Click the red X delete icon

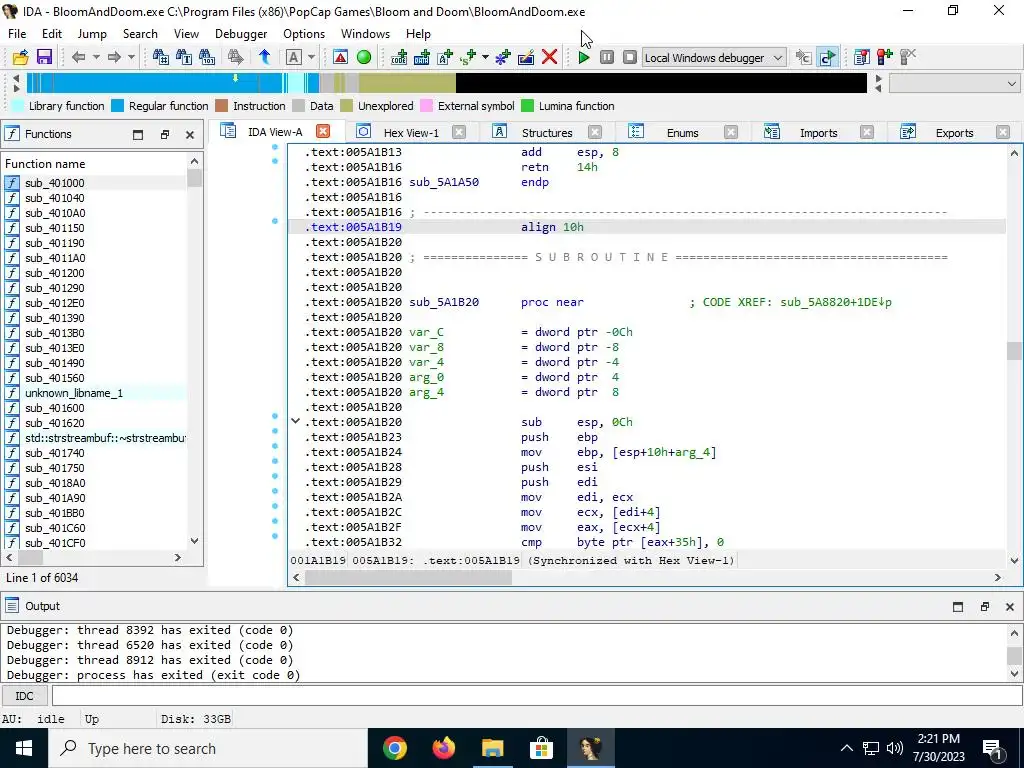click(549, 57)
